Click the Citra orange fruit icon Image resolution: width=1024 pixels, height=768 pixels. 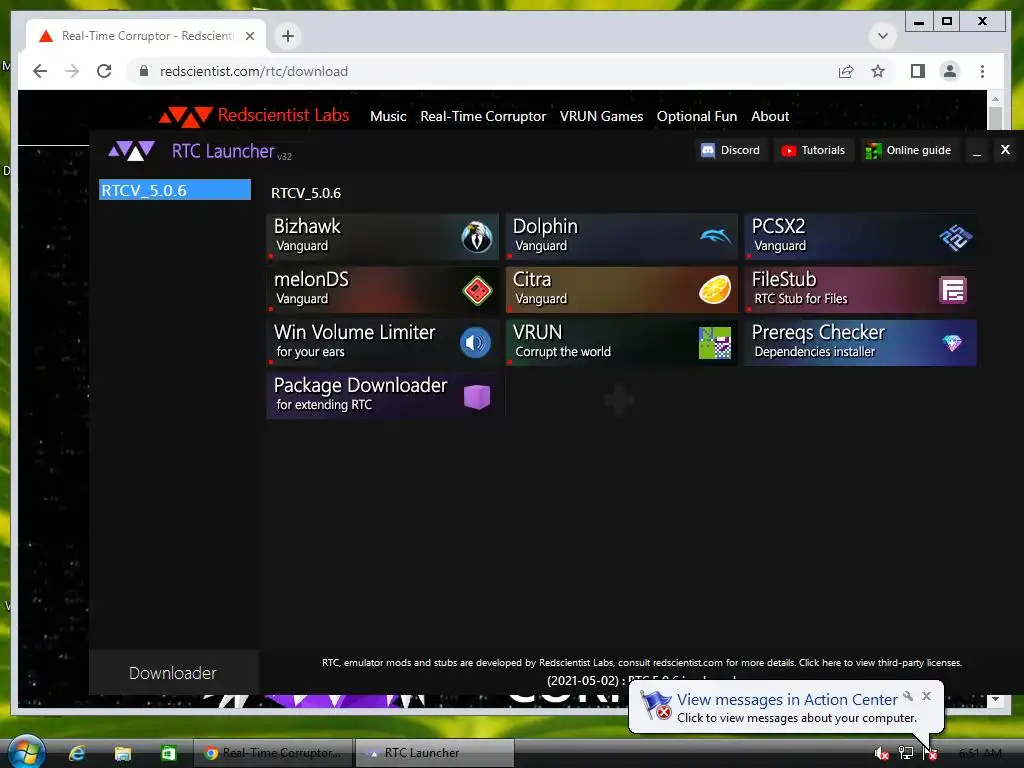point(715,290)
